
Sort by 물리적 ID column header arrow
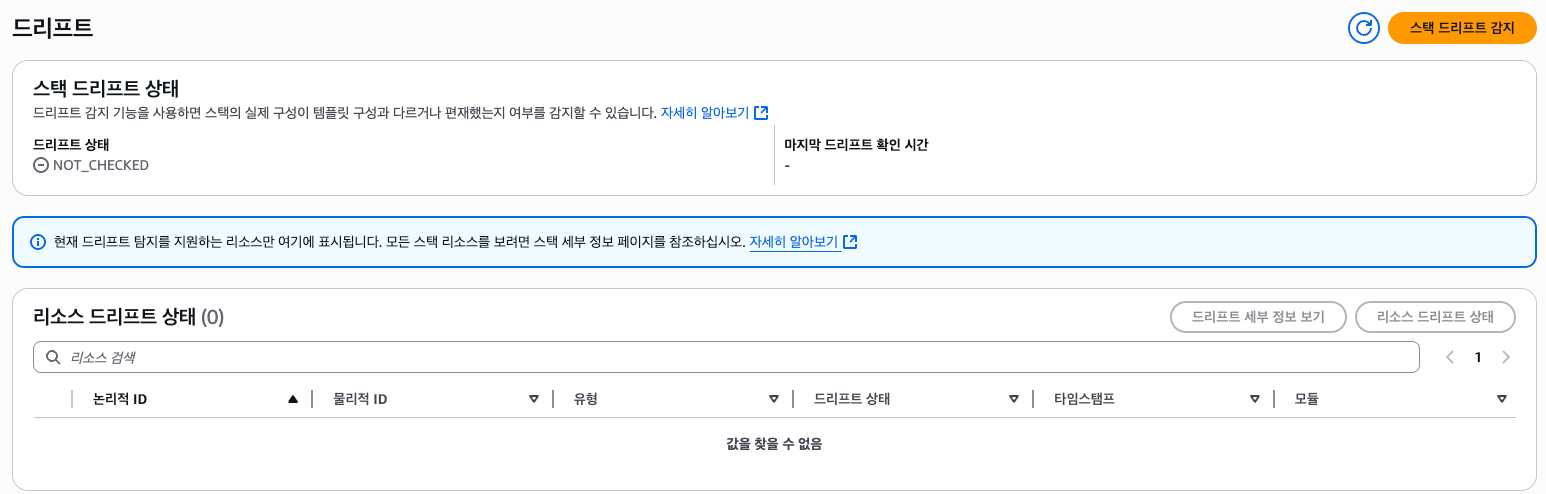[x=533, y=399]
